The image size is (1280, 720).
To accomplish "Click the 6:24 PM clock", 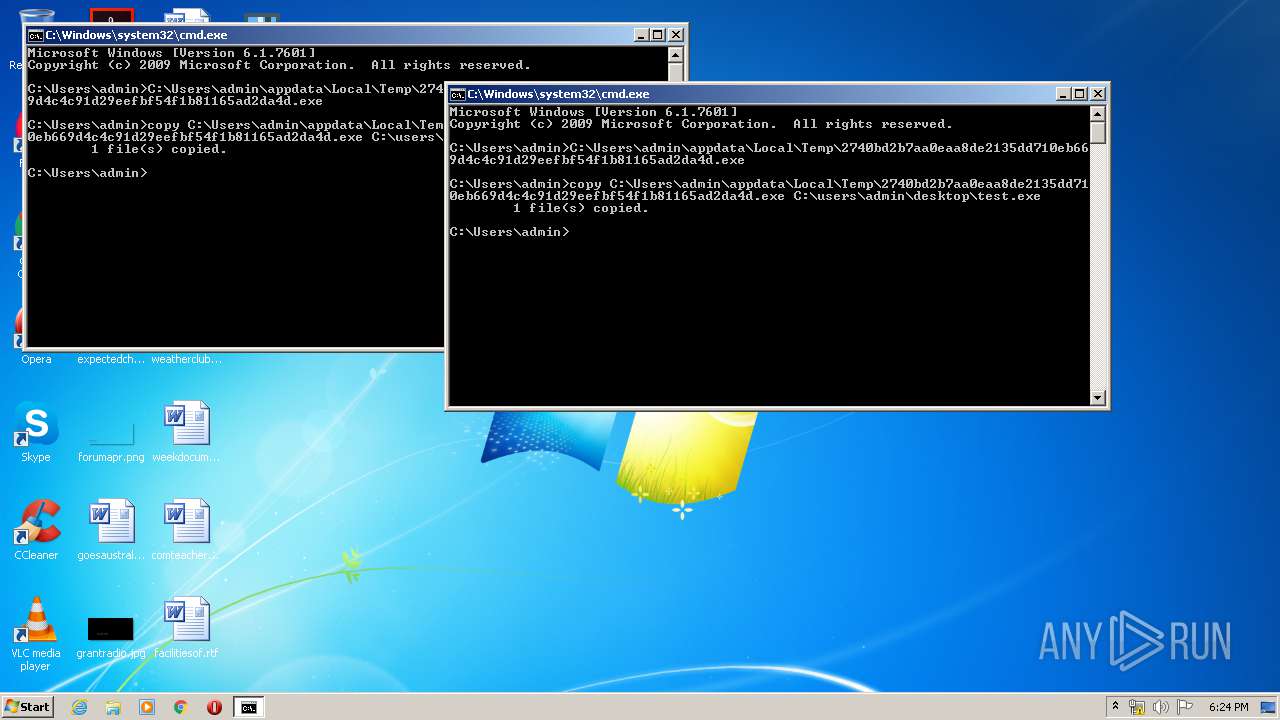I will point(1228,707).
